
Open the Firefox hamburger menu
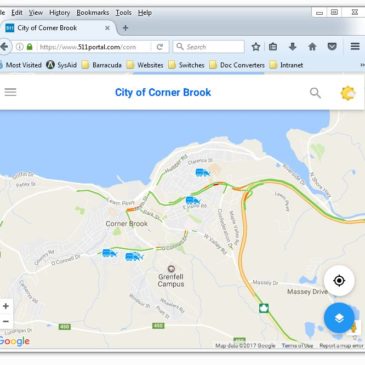[355, 46]
